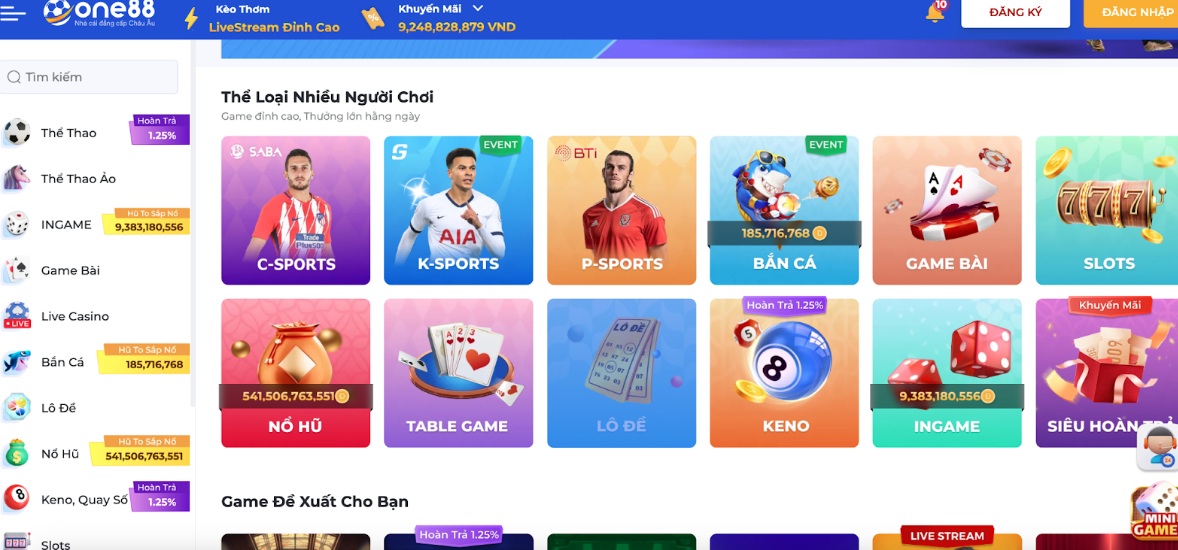Click the ĐĂNG NHẬP button
The height and width of the screenshot is (550, 1178).
1131,13
